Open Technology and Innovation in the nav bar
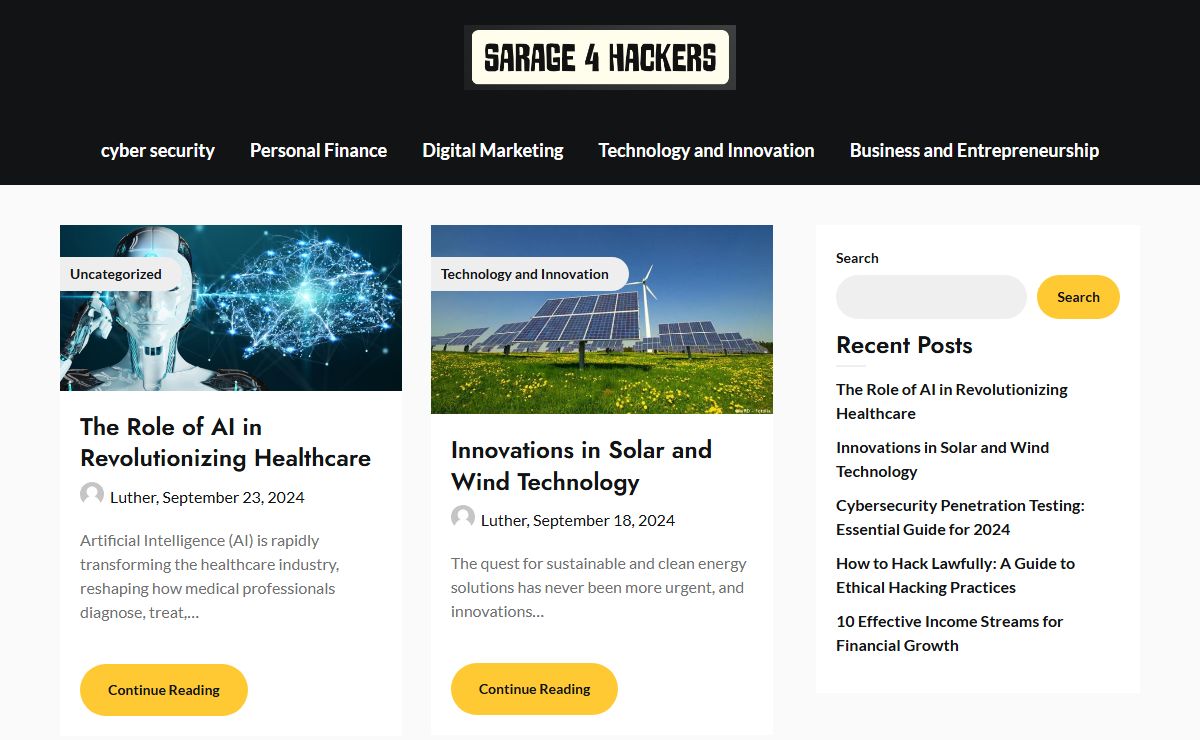The image size is (1200, 740). (706, 151)
